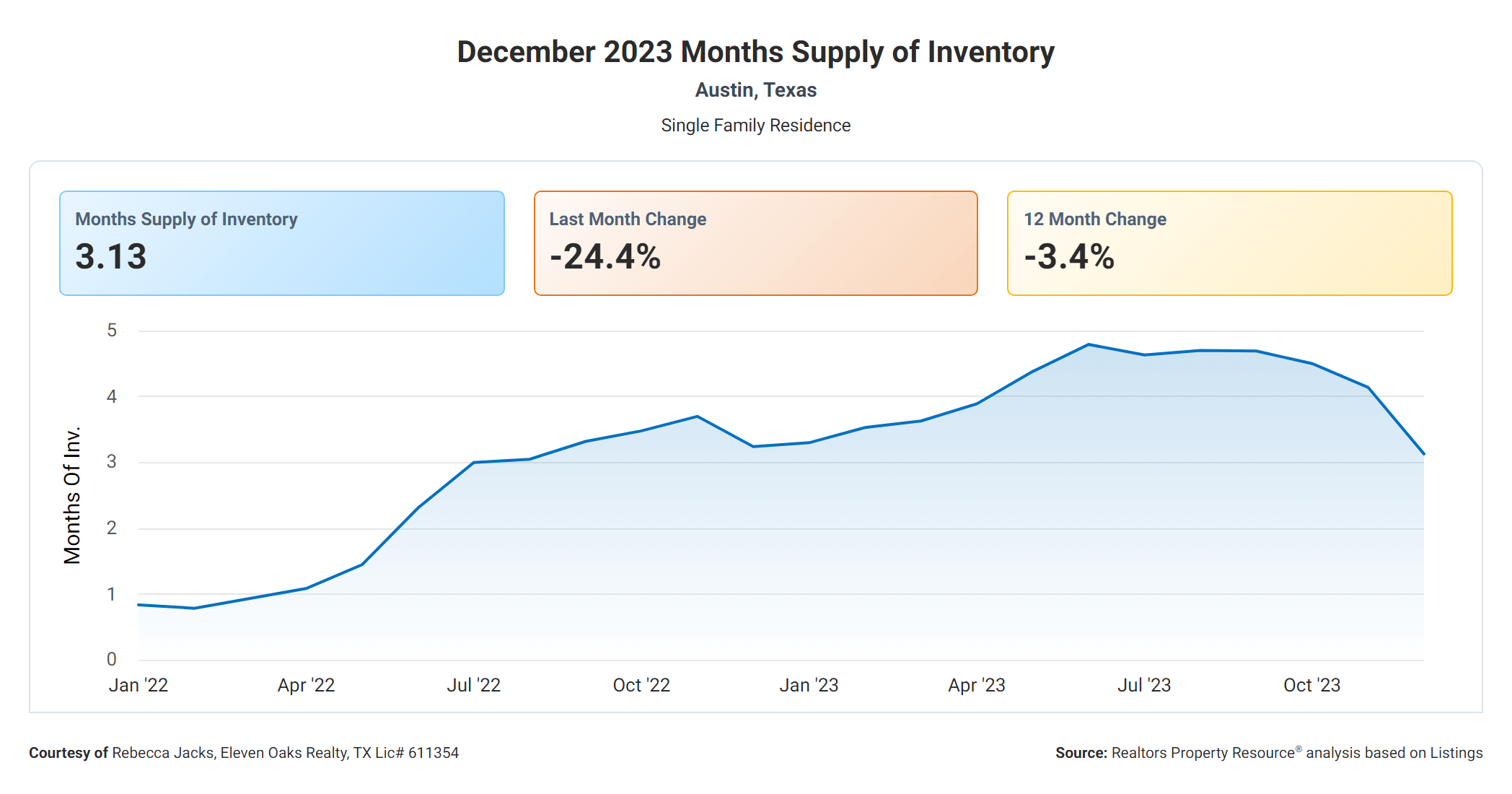Click the Austin, Texas subtitle
1512x794 pixels.
click(x=755, y=90)
